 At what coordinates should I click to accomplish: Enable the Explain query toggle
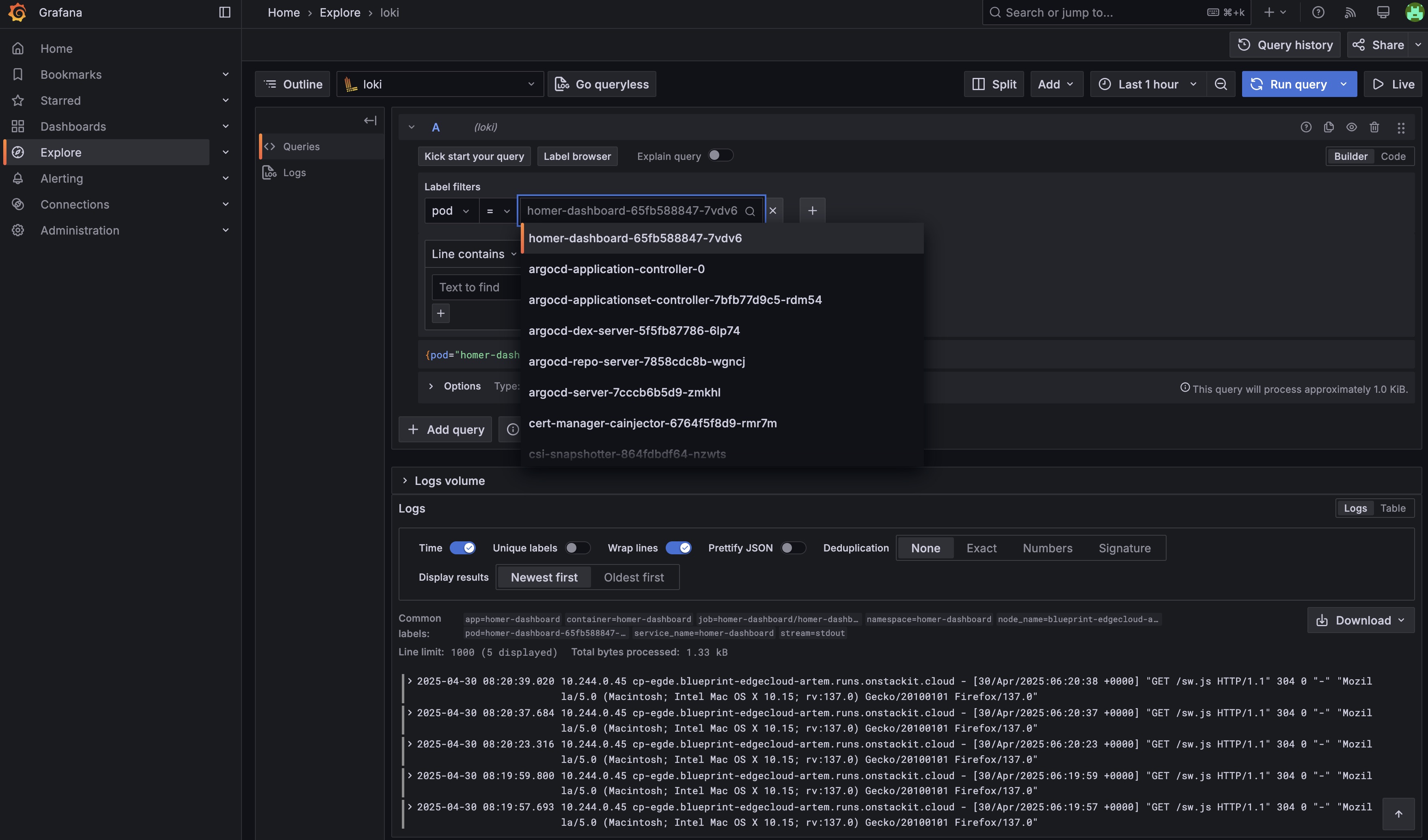pos(721,155)
